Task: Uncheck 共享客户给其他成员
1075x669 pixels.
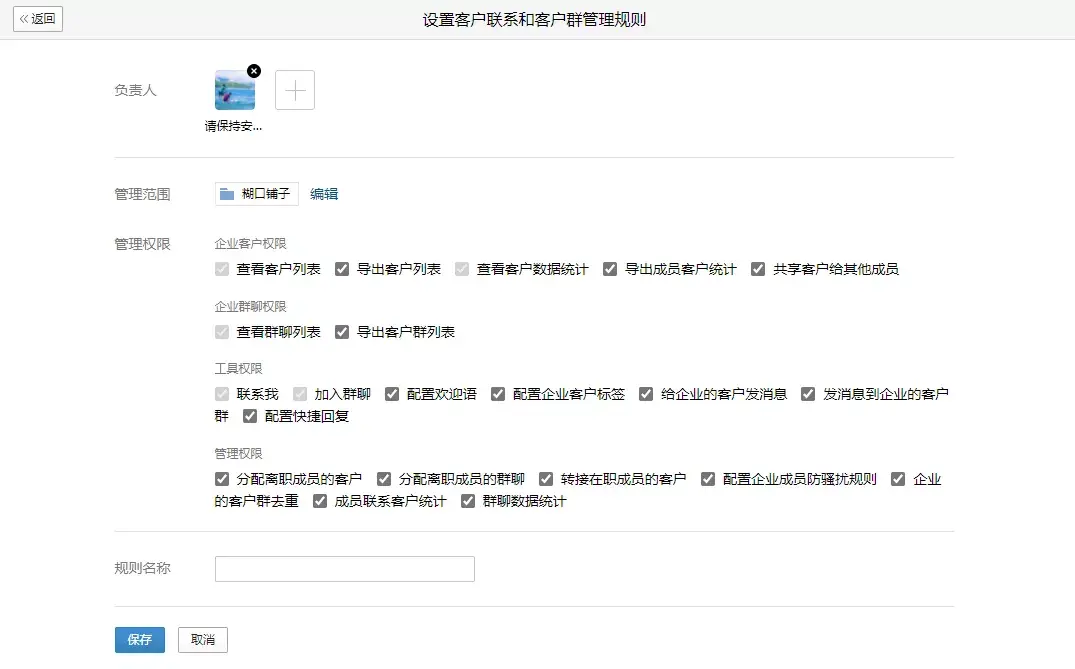Action: 757,268
